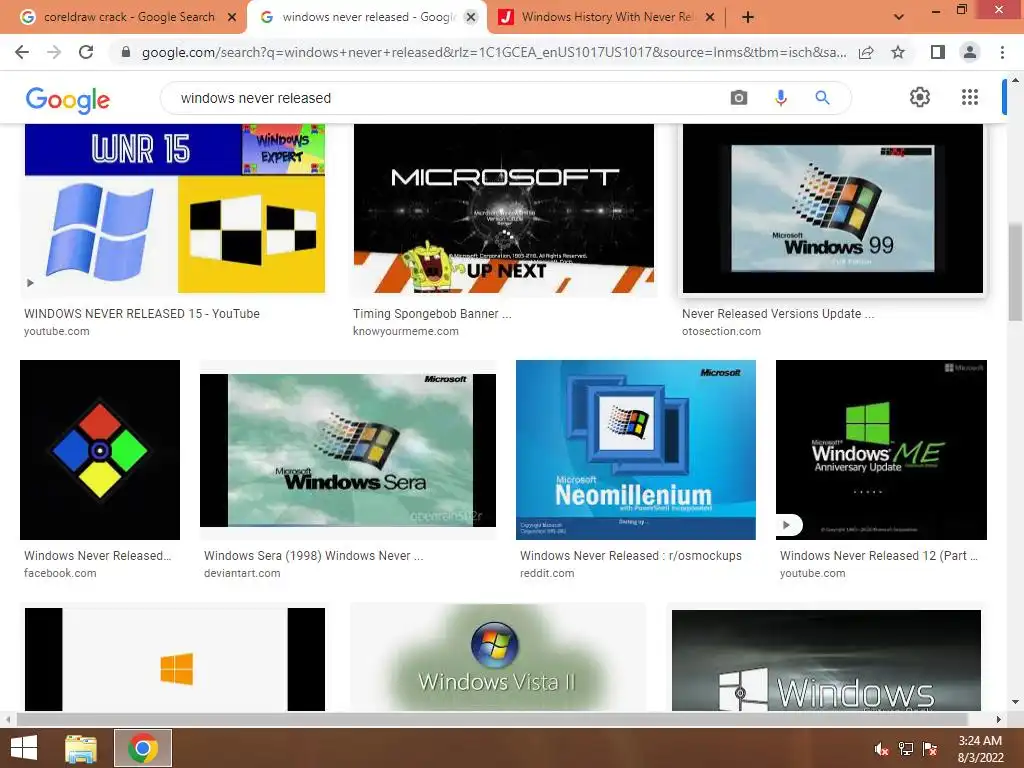Open File Explorer from taskbar
1024x768 pixels.
(x=81, y=748)
